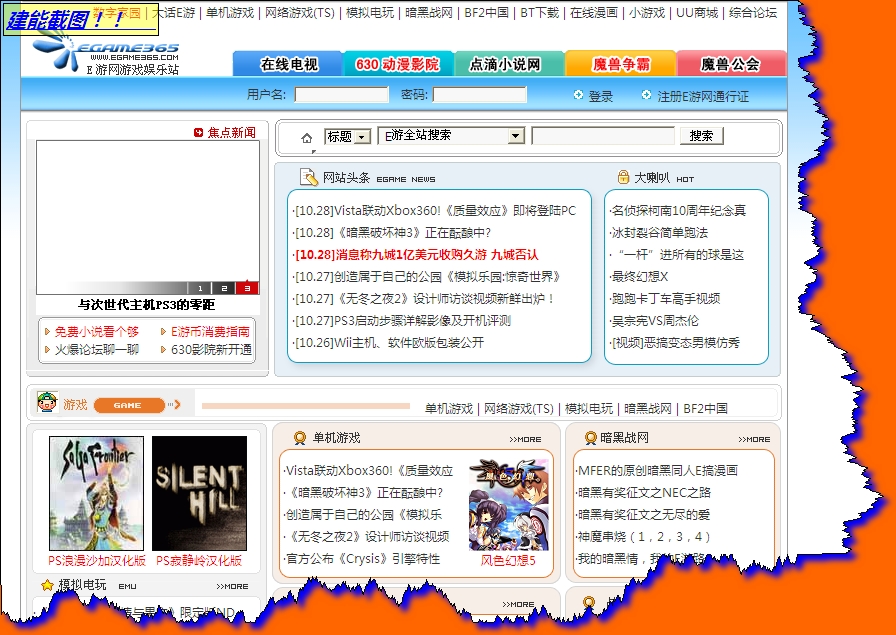Open 官方公布《Crysis》引擎特性 article

coord(362,559)
